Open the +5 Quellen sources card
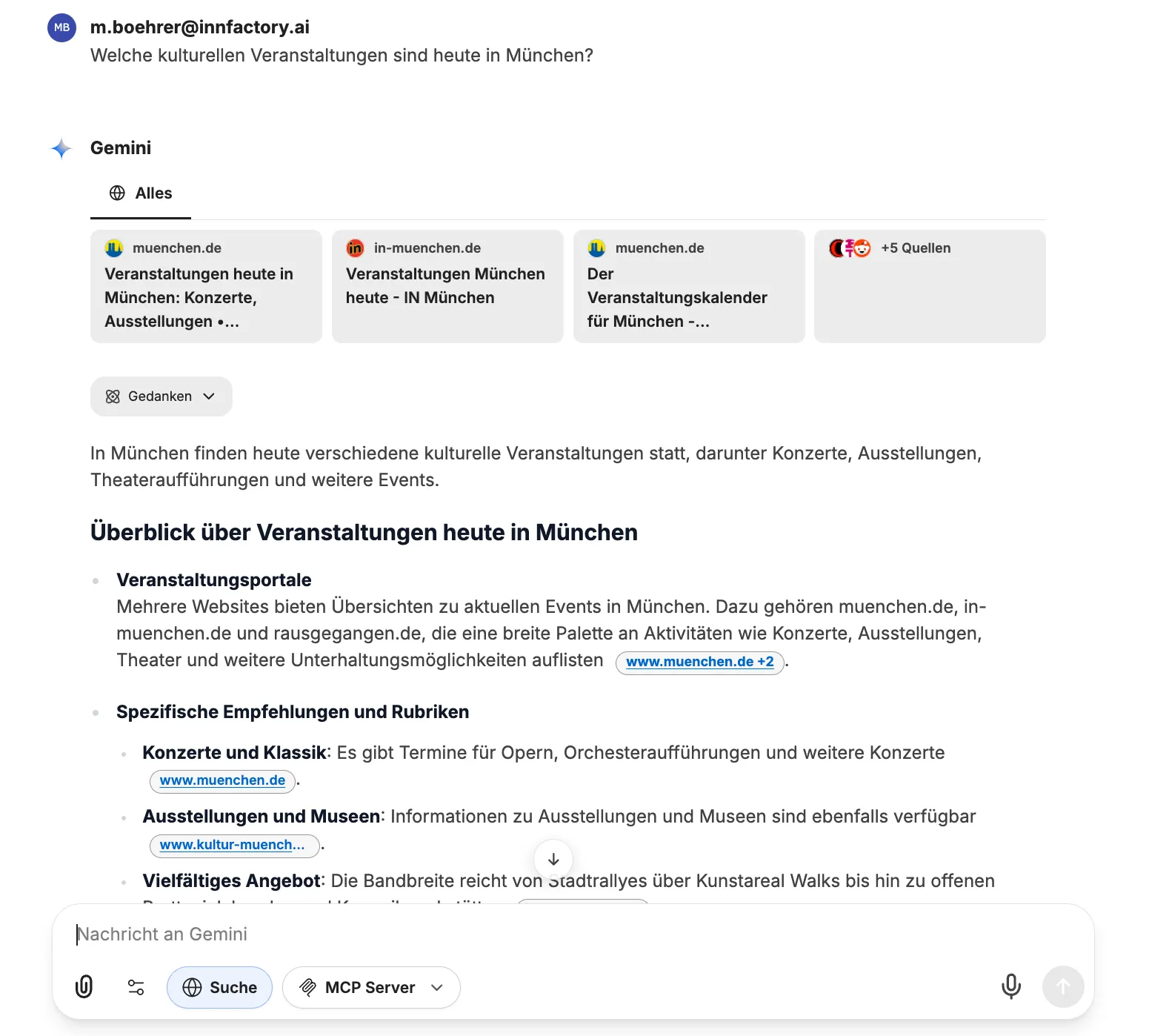 tap(929, 286)
